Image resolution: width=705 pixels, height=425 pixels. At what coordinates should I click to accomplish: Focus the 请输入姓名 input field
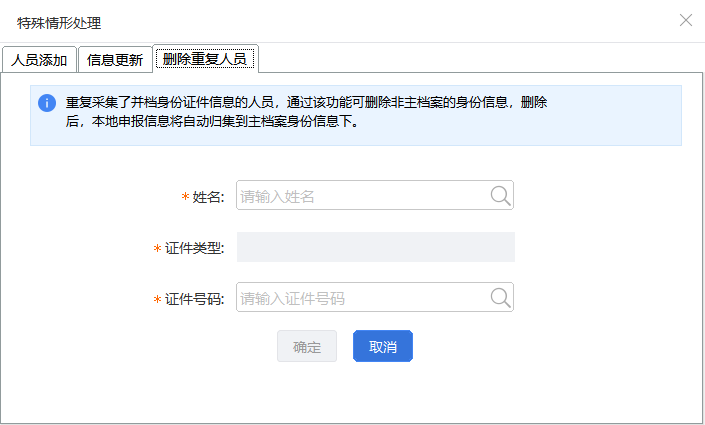point(362,195)
